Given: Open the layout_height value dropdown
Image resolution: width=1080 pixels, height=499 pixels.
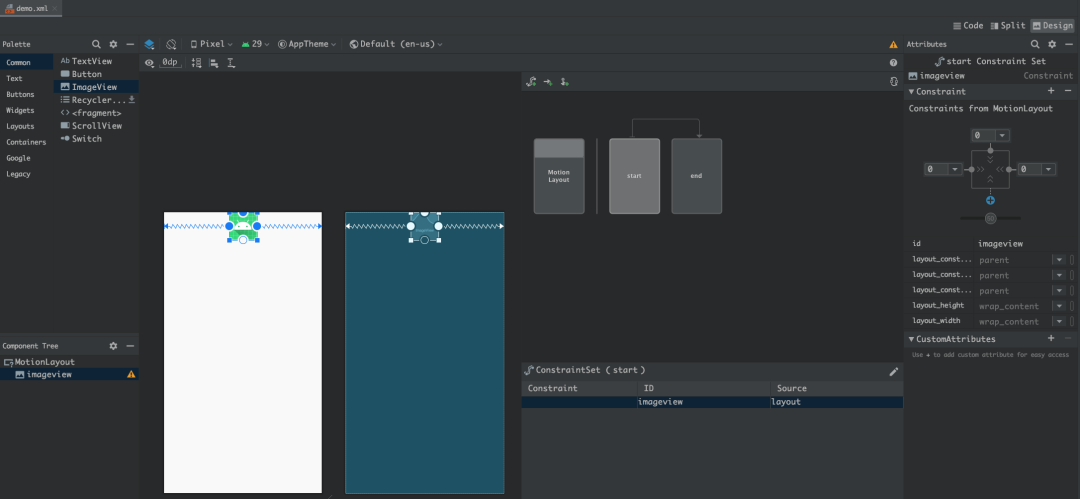Looking at the screenshot, I should point(1058,306).
